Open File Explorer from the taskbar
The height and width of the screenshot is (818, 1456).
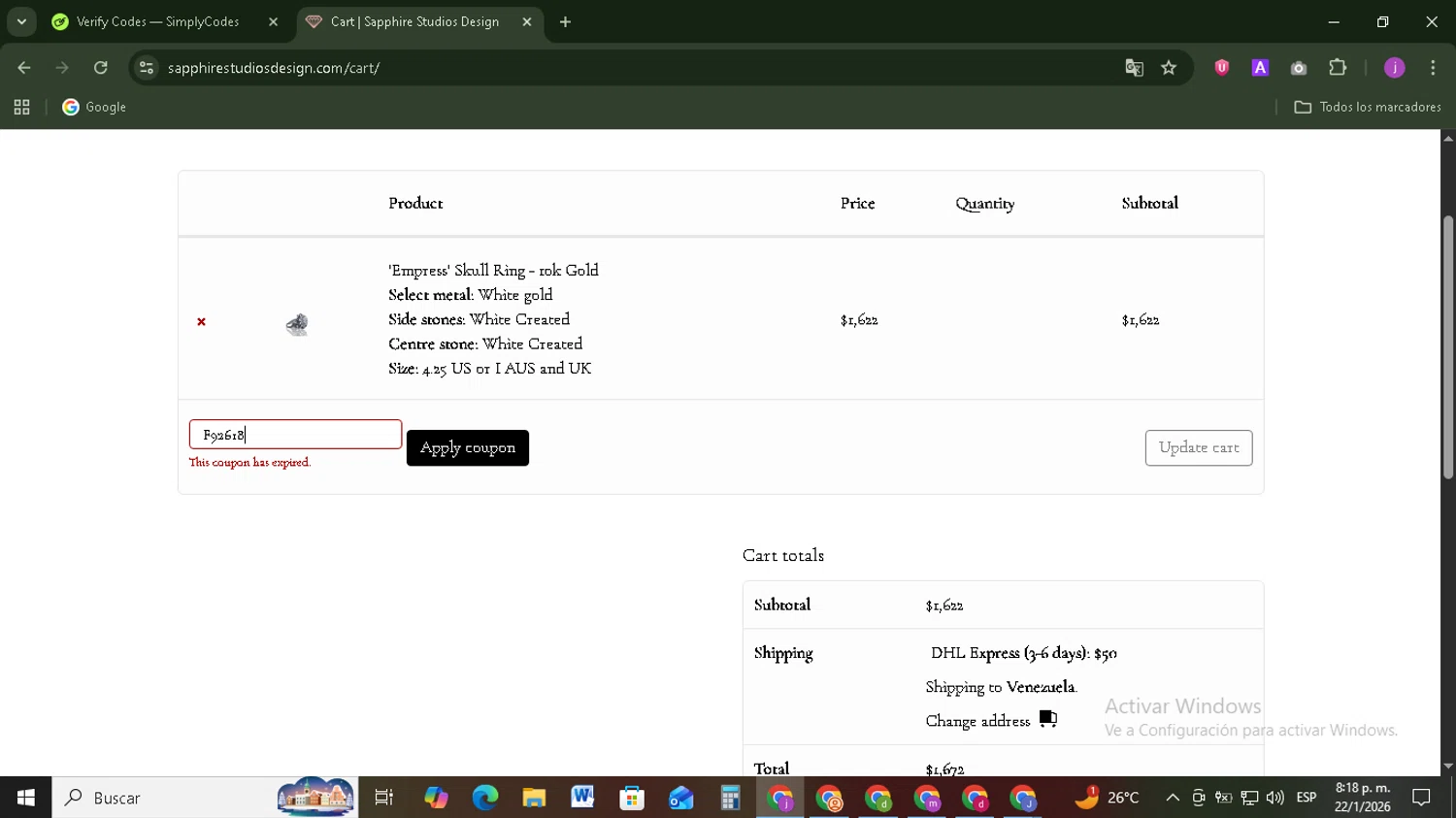pyautogui.click(x=534, y=798)
